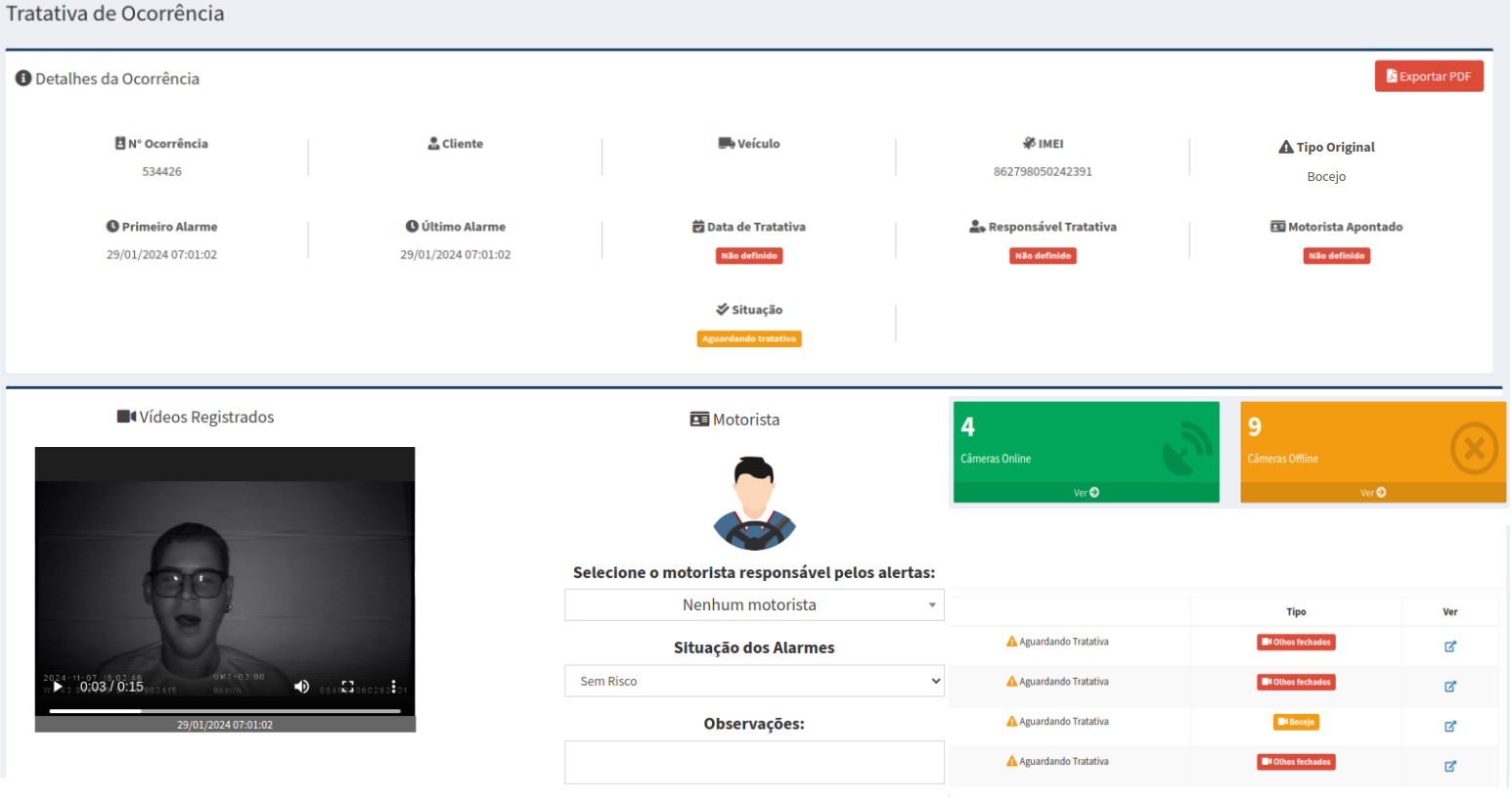Click the Câmeras Offline orange card
This screenshot has height=802, width=1512.
pyautogui.click(x=1373, y=452)
